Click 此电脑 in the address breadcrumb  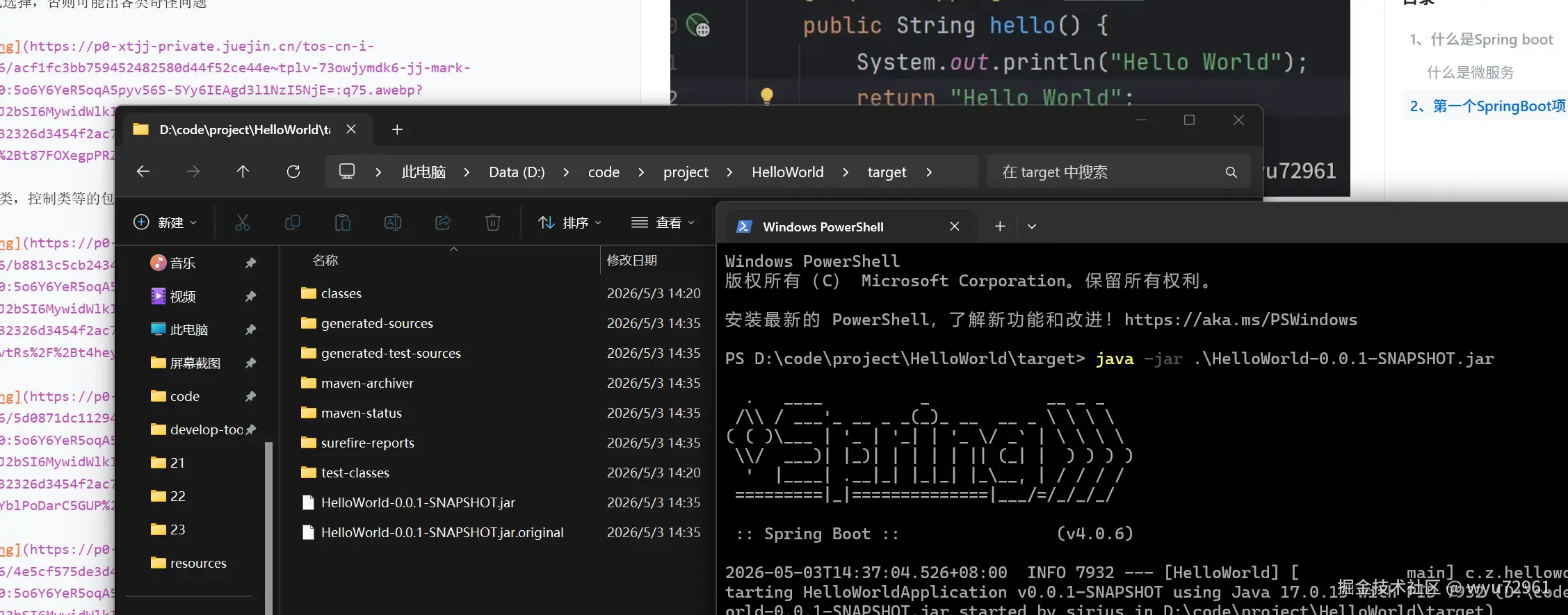[423, 172]
